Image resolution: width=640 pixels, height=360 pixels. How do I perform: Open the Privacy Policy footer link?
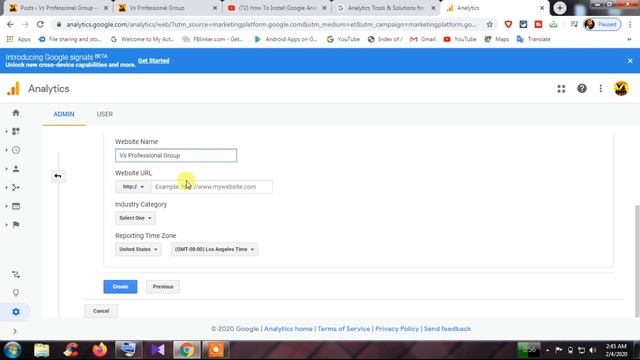397,329
